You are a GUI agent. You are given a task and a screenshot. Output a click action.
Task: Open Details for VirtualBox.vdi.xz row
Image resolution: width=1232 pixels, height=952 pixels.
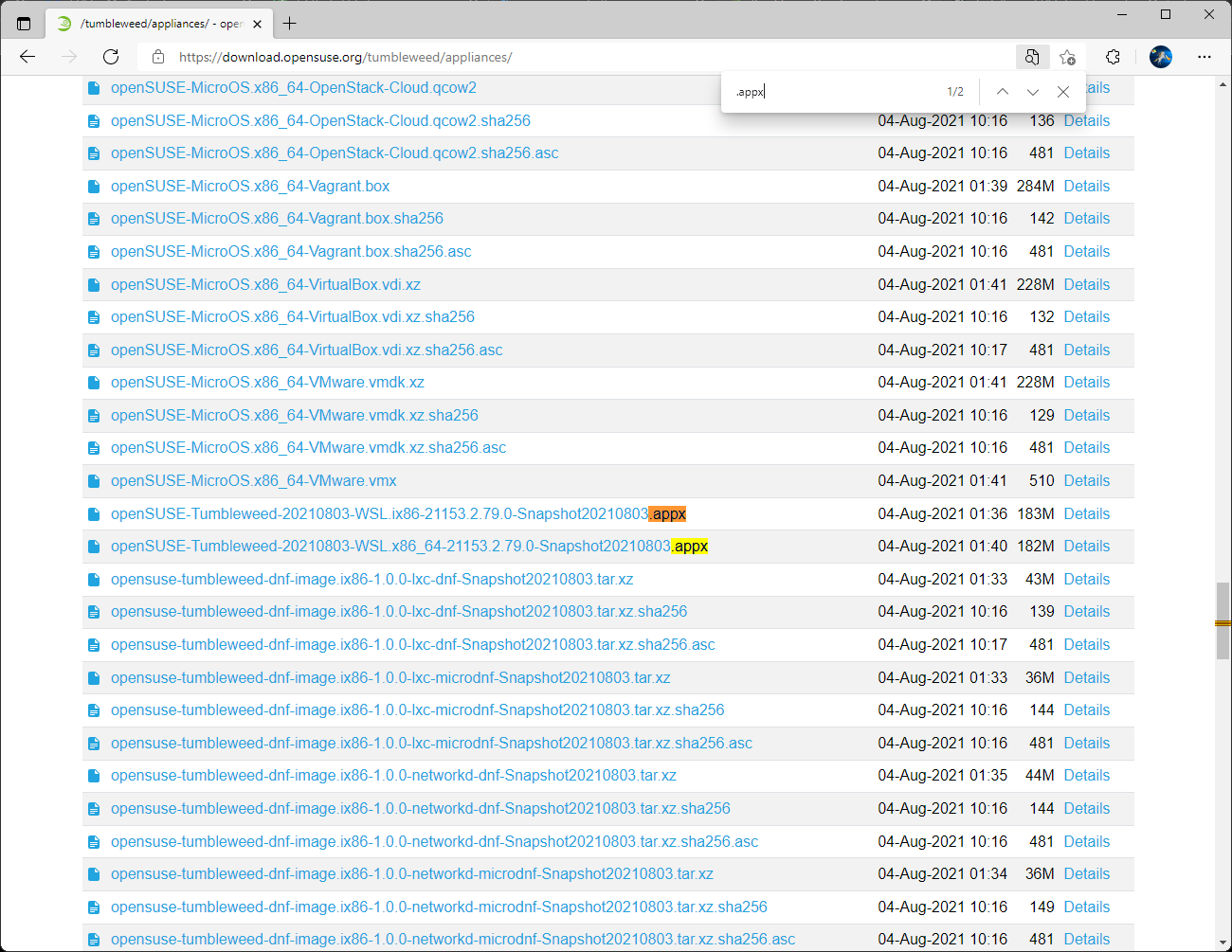pyautogui.click(x=1086, y=284)
